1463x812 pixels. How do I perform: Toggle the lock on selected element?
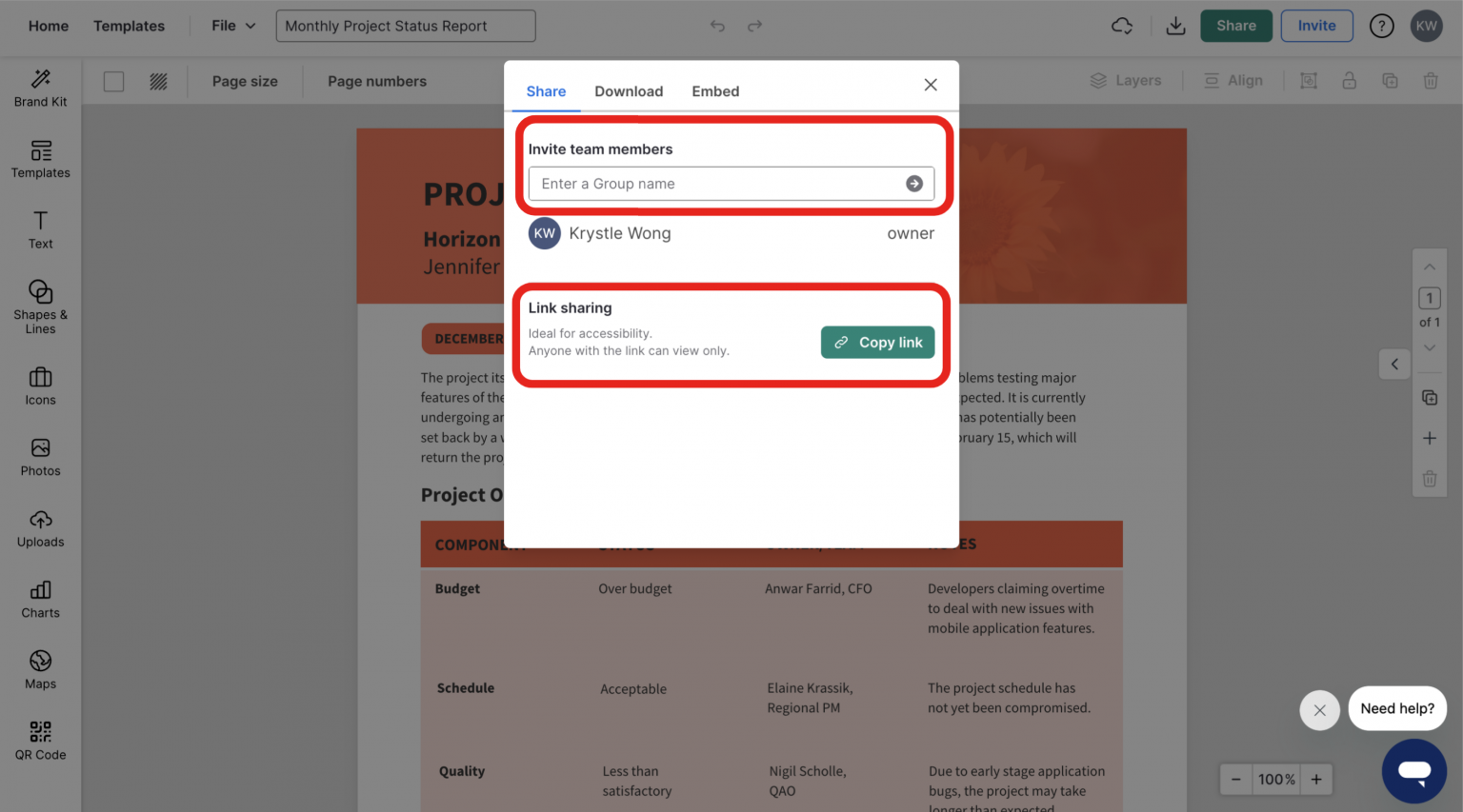(1349, 80)
